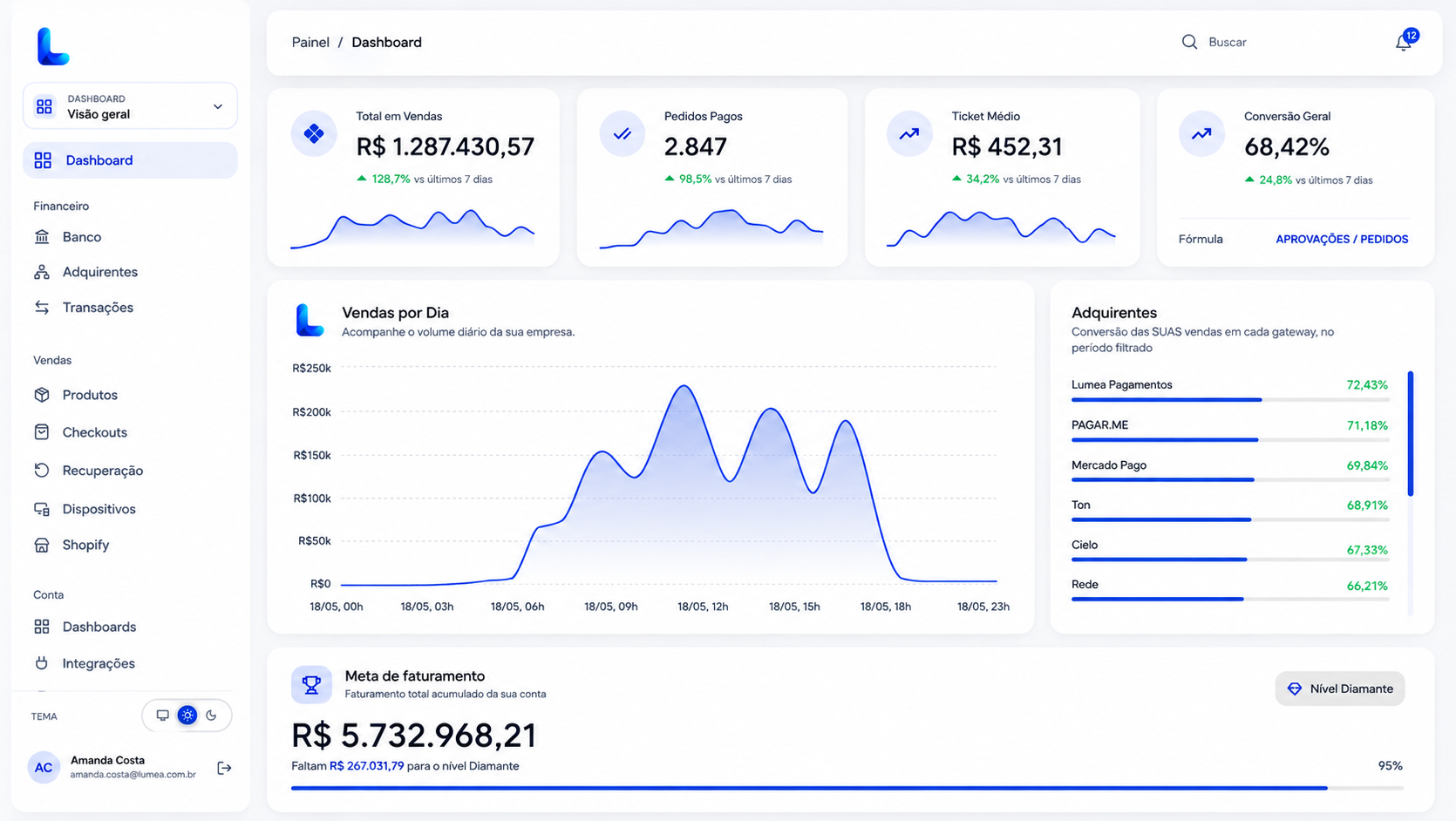Click the Shopify store icon

click(42, 545)
